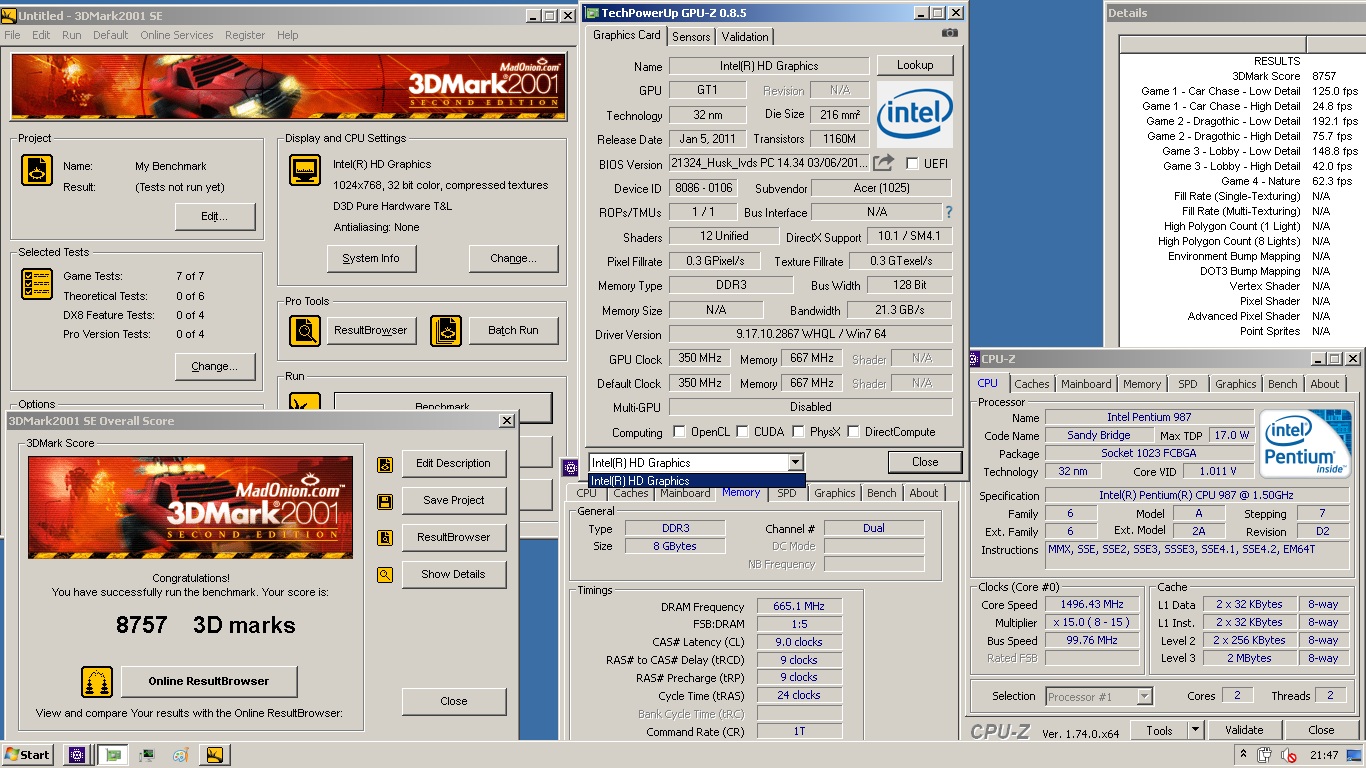
Task: Open 3DMark2001 from the taskbar
Action: (x=214, y=755)
